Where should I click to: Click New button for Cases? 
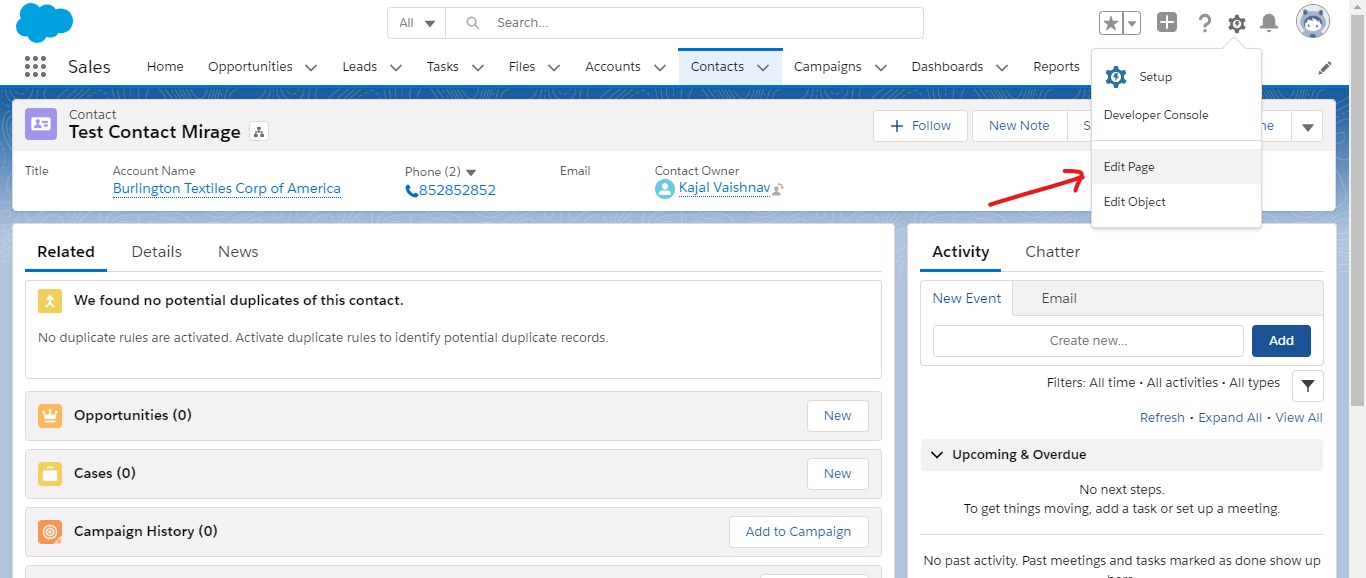pyautogui.click(x=838, y=474)
